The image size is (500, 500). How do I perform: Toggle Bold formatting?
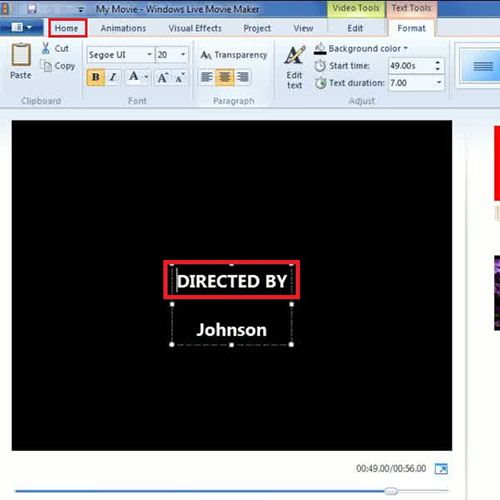click(96, 77)
